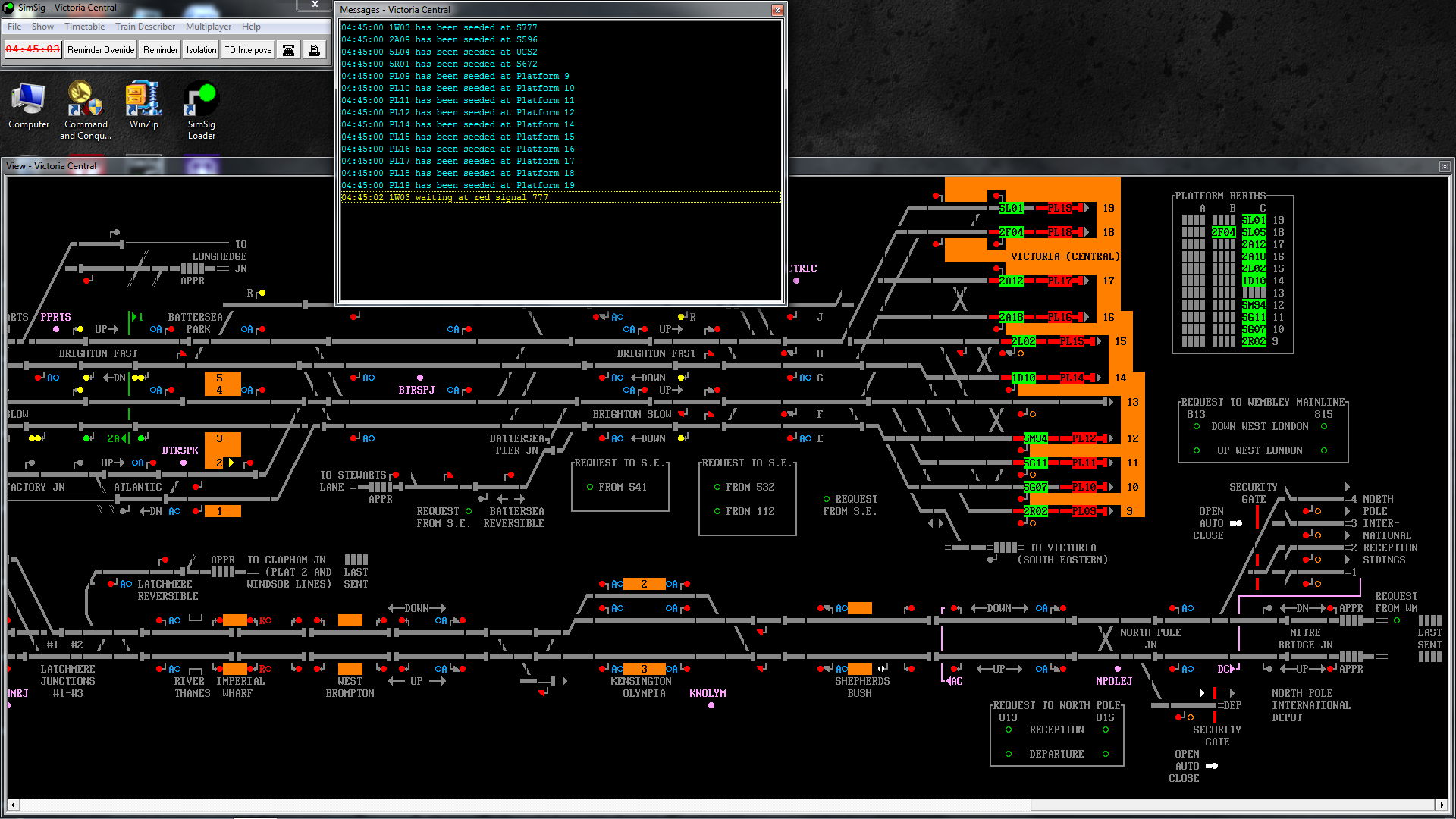Click the paused clock 04:45:03 button
Image resolution: width=1456 pixels, height=819 pixels.
(x=33, y=49)
